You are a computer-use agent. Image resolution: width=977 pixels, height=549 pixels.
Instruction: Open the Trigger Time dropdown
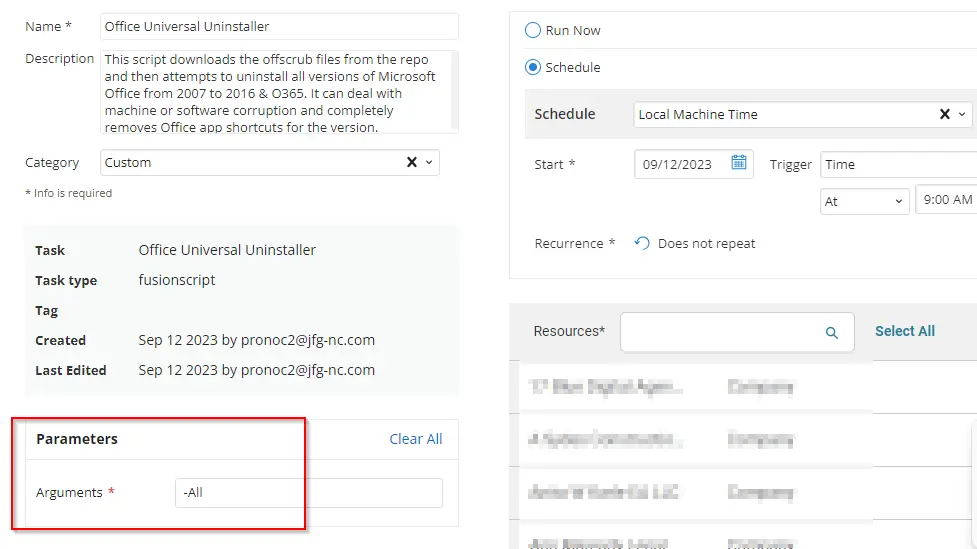click(898, 165)
